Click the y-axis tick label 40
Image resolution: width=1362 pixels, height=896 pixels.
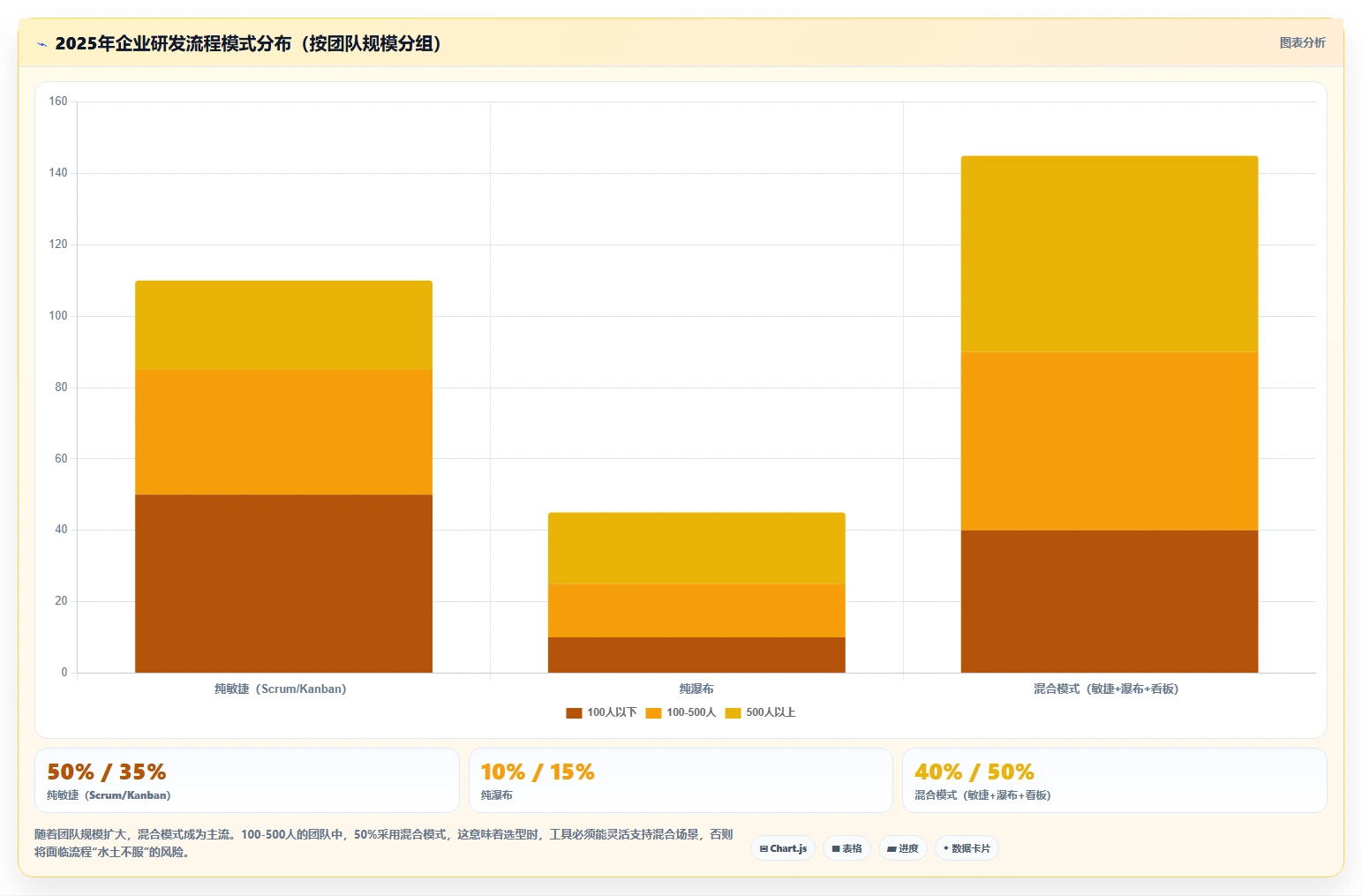click(x=61, y=530)
